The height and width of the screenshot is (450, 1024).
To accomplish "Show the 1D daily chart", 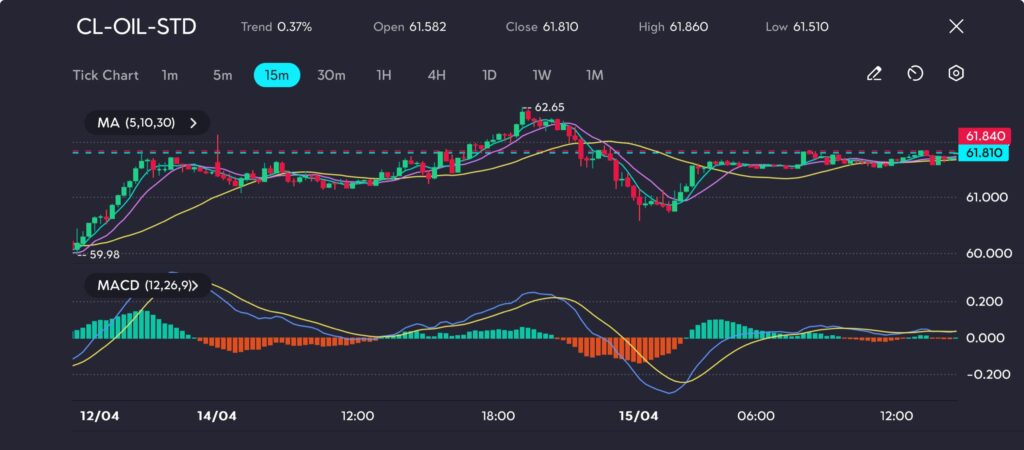I will click(x=489, y=75).
